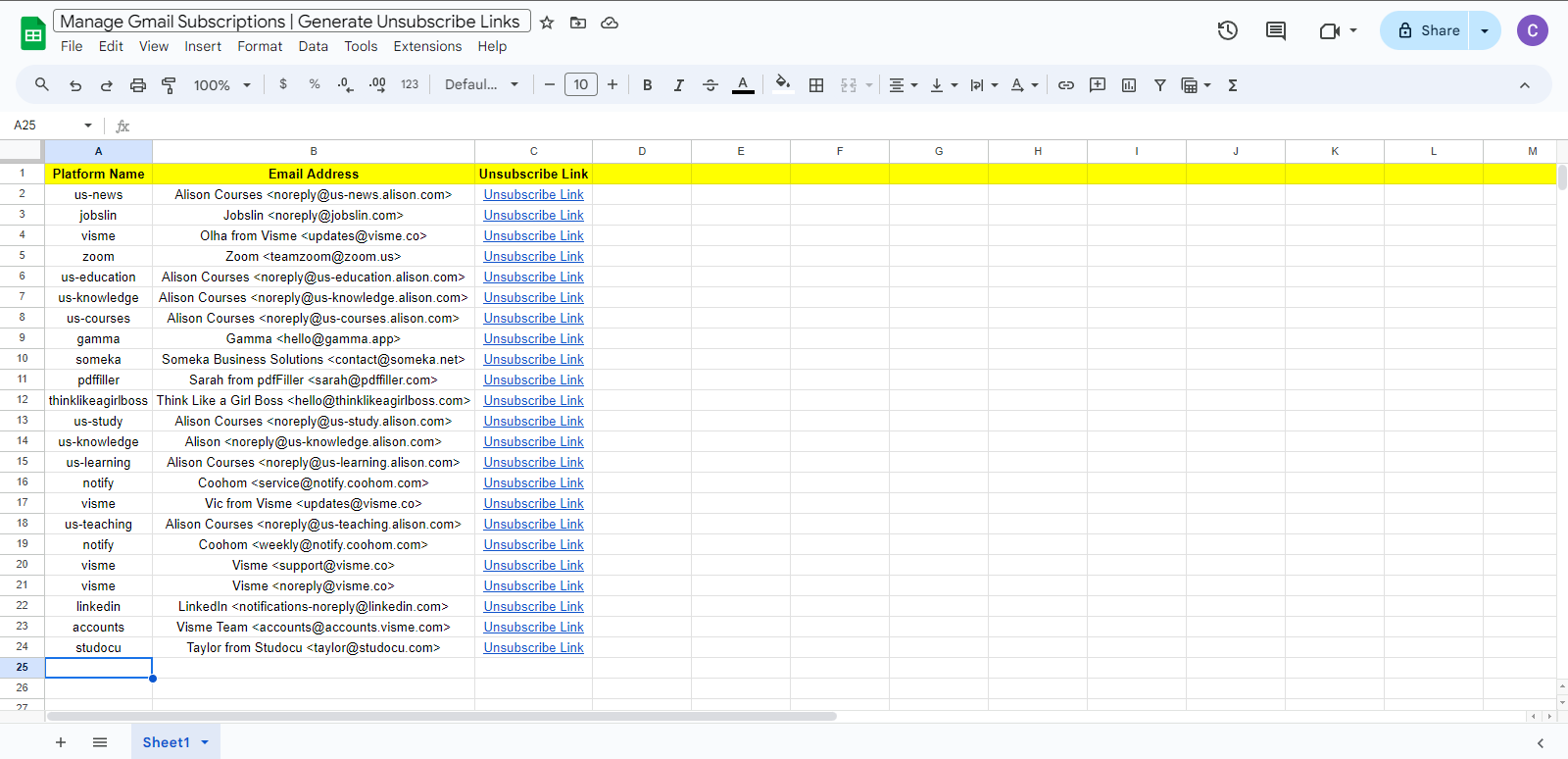The height and width of the screenshot is (759, 1568).
Task: Move the document to a folder
Action: 578,23
